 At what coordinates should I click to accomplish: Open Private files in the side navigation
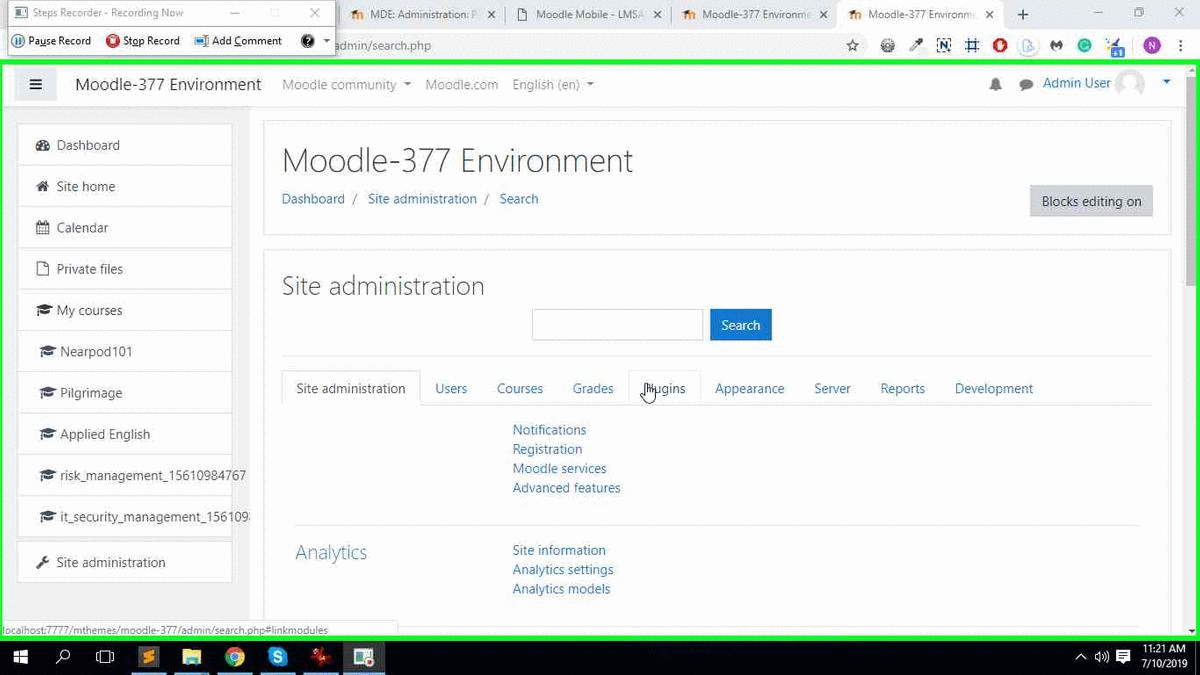[x=125, y=269]
